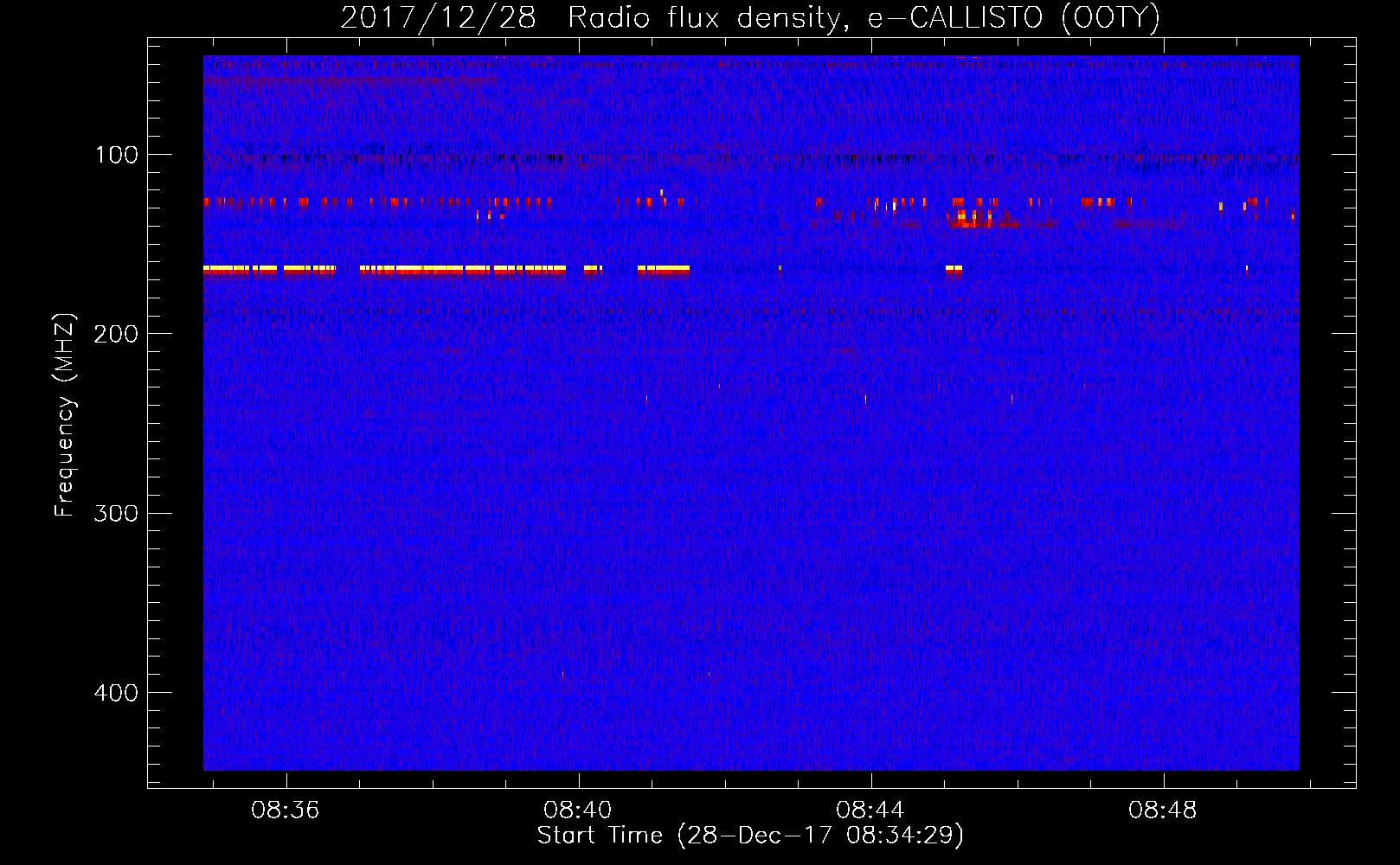Click the 08:36 time tick label

coord(286,811)
